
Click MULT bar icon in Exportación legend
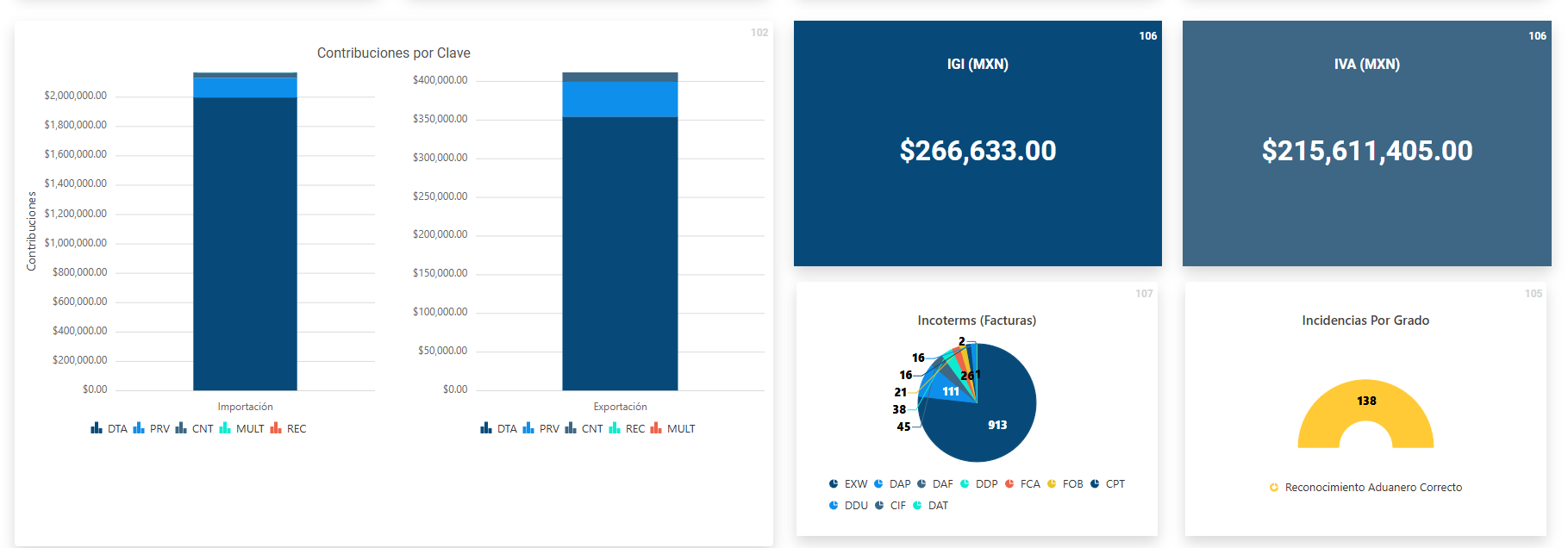coord(656,428)
